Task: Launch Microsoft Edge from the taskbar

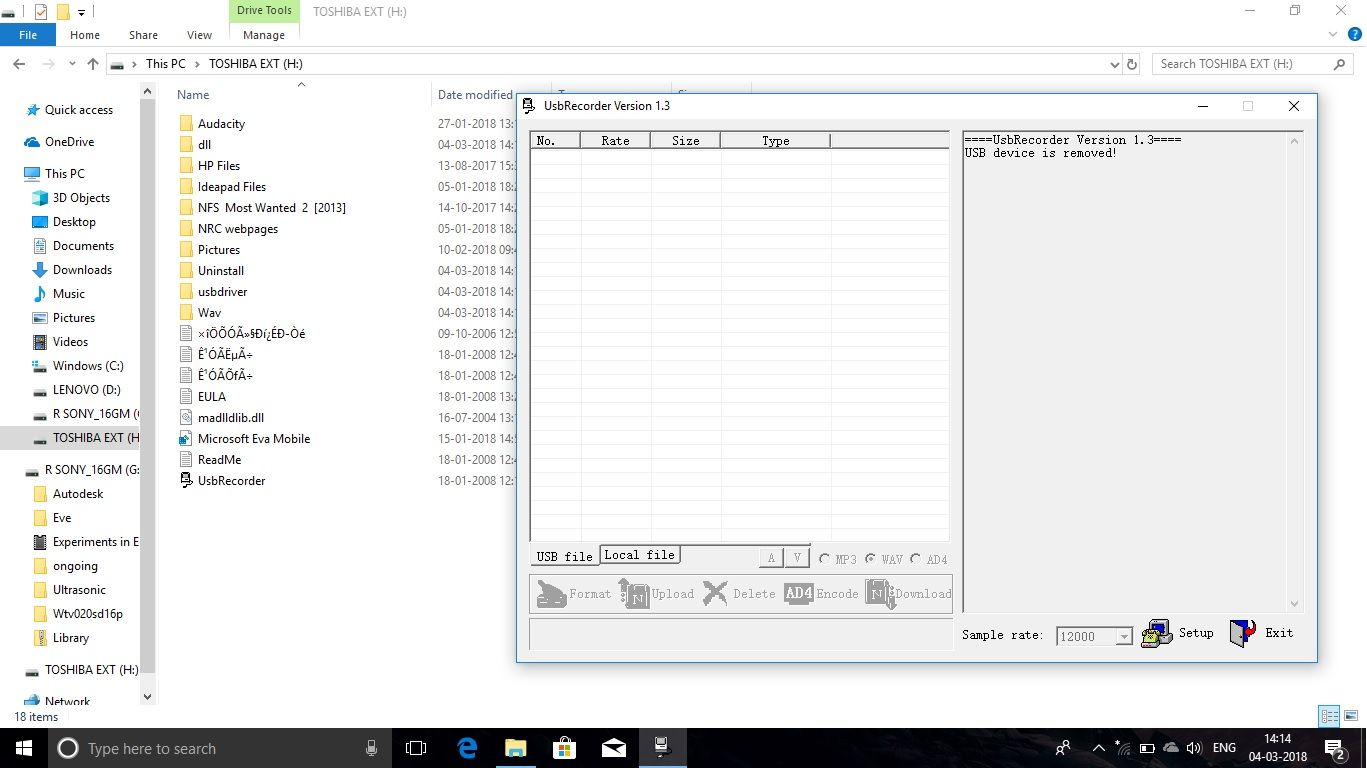Action: click(467, 748)
